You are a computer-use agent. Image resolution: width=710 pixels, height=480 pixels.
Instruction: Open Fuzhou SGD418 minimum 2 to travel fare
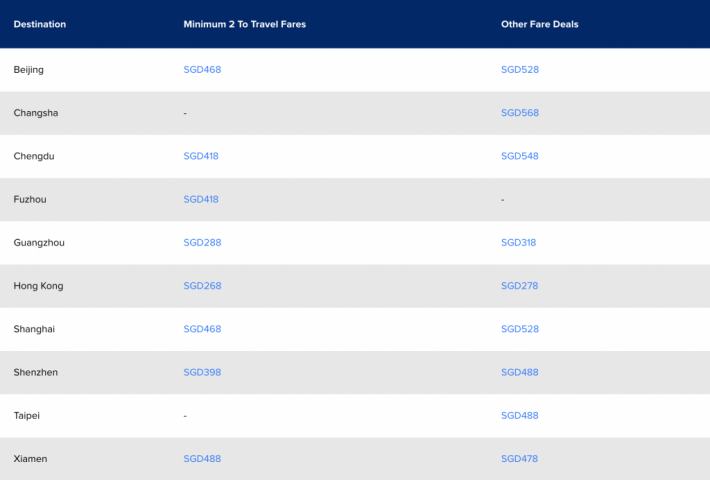click(201, 199)
